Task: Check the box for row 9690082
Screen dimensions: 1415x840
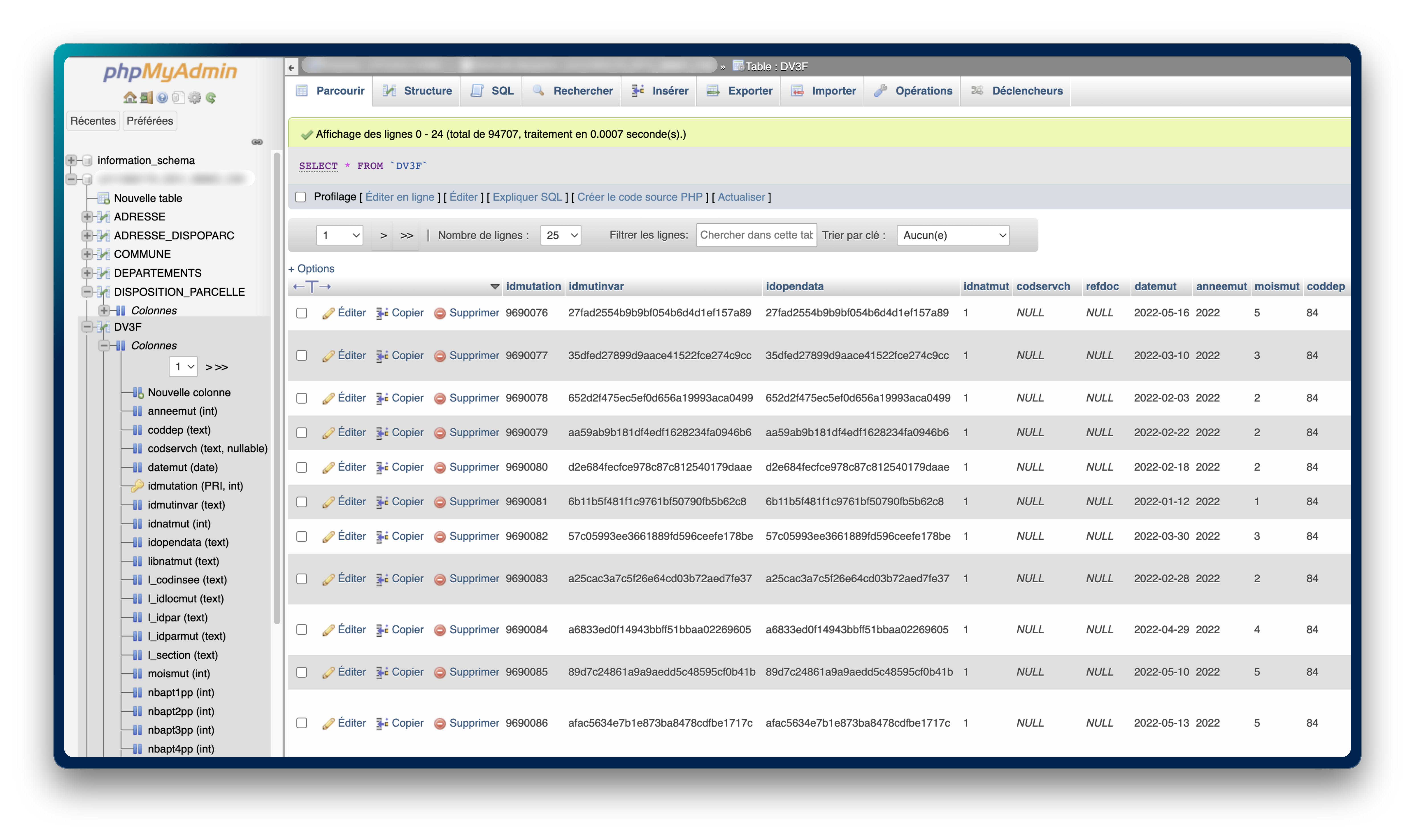Action: point(302,537)
